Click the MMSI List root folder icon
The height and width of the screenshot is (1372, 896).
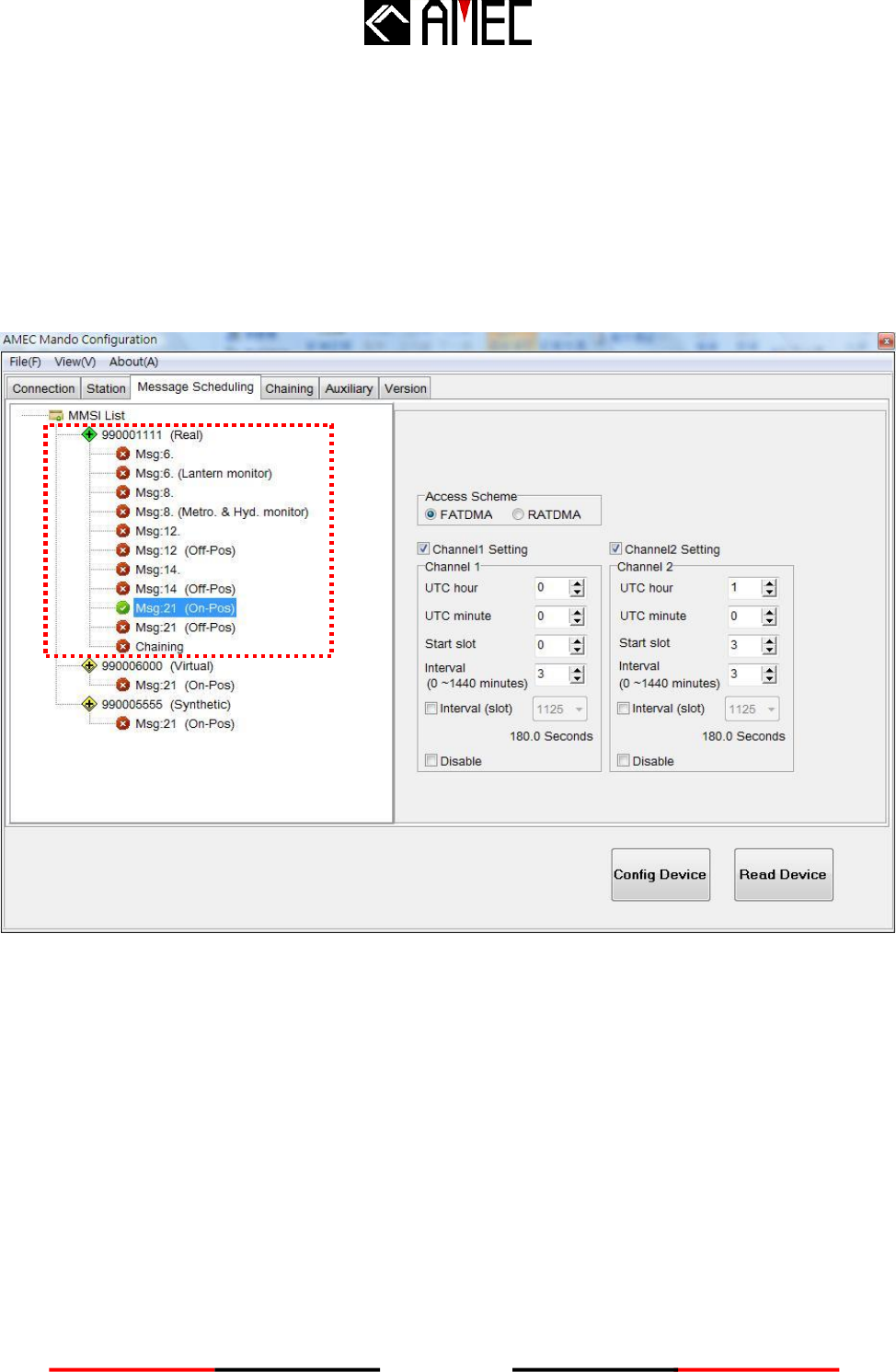56,415
